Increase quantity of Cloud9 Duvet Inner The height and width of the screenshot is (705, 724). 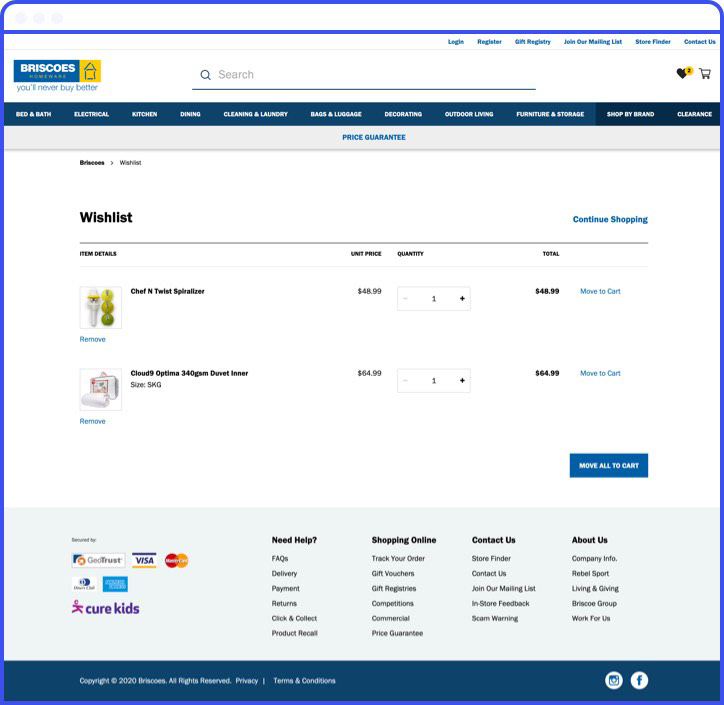point(462,380)
